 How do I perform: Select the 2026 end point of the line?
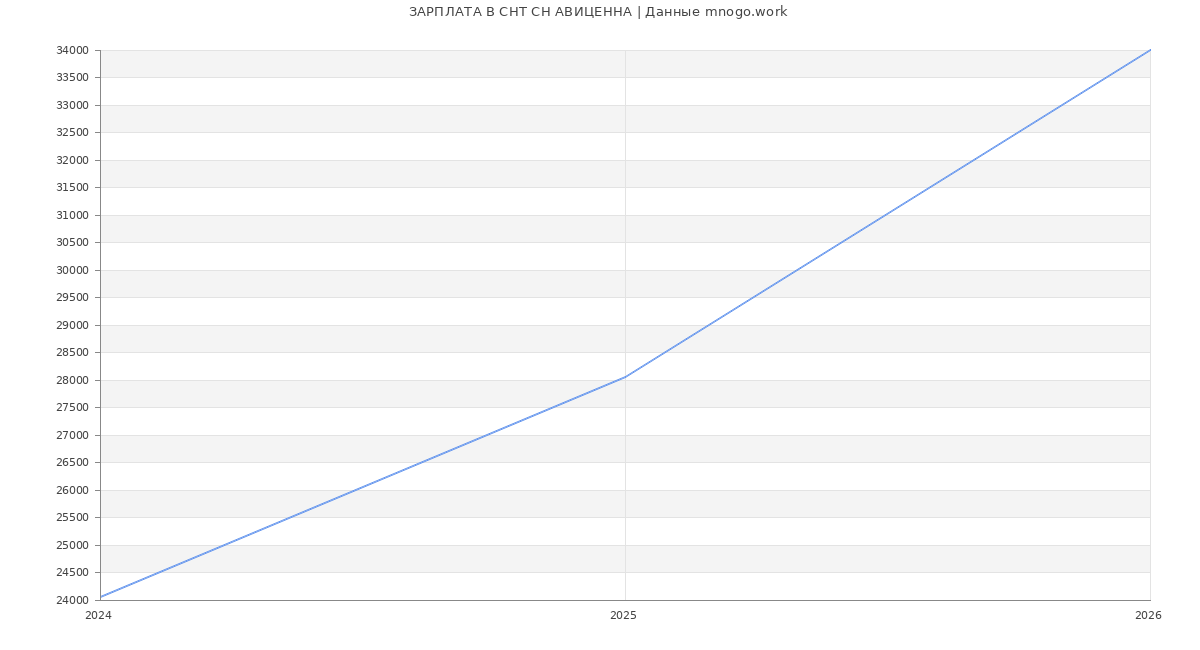pos(1150,50)
